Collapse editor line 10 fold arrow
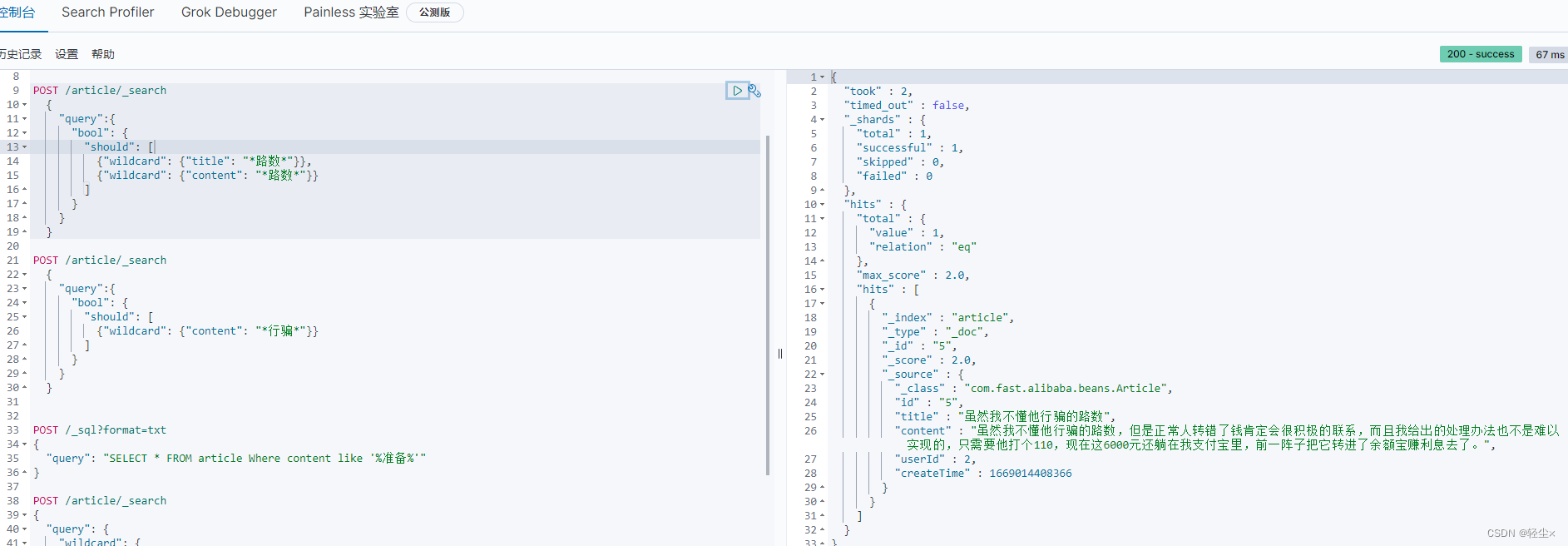1568x546 pixels. click(24, 105)
